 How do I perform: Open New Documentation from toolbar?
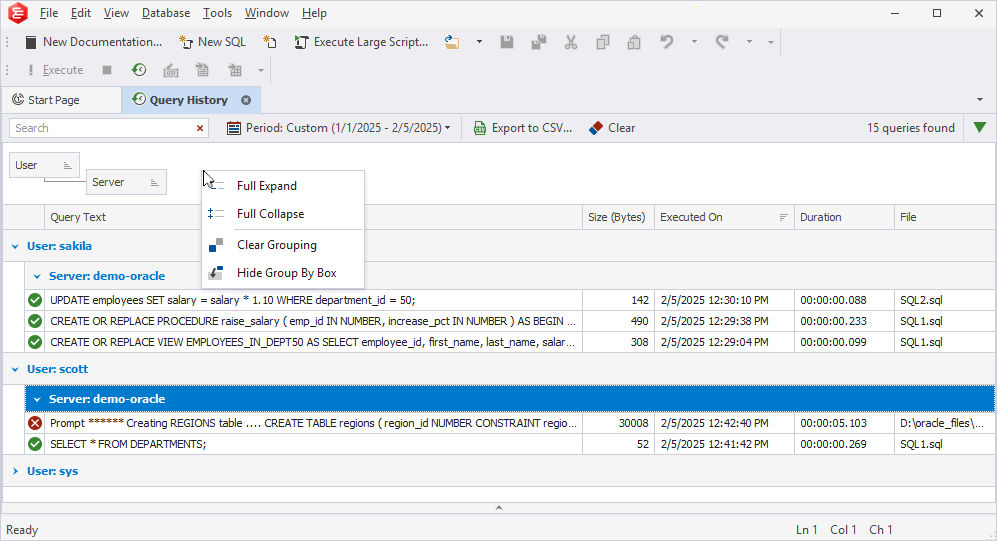tap(93, 42)
